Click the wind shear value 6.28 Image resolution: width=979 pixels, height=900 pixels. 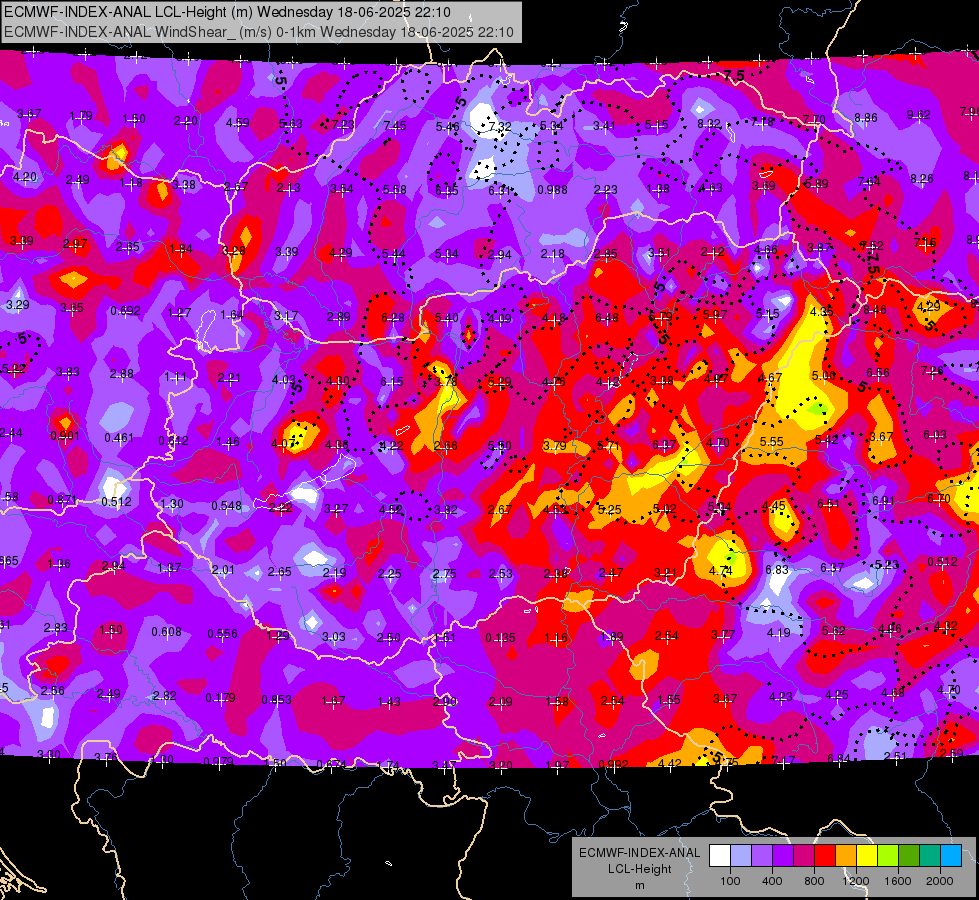(x=393, y=318)
